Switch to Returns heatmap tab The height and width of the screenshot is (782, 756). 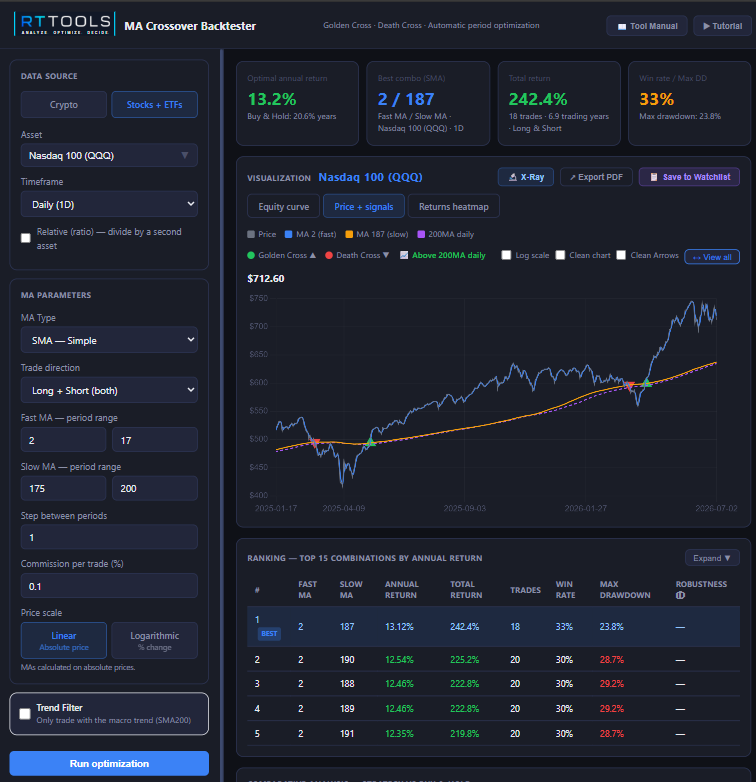[454, 206]
